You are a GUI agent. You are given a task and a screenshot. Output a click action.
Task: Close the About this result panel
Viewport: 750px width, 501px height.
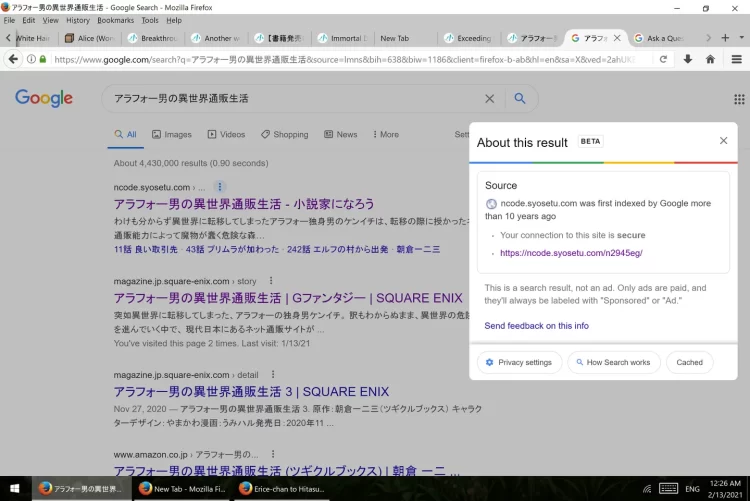[x=723, y=141]
